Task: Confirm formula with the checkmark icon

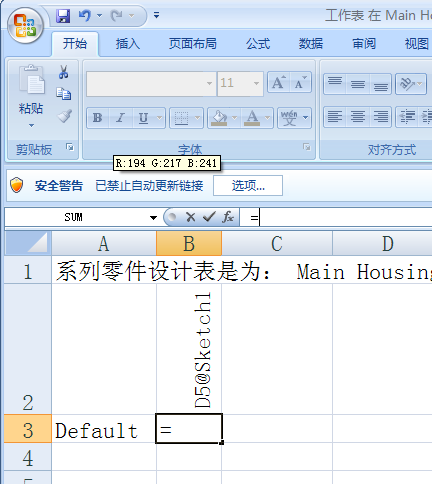Action: [x=209, y=217]
